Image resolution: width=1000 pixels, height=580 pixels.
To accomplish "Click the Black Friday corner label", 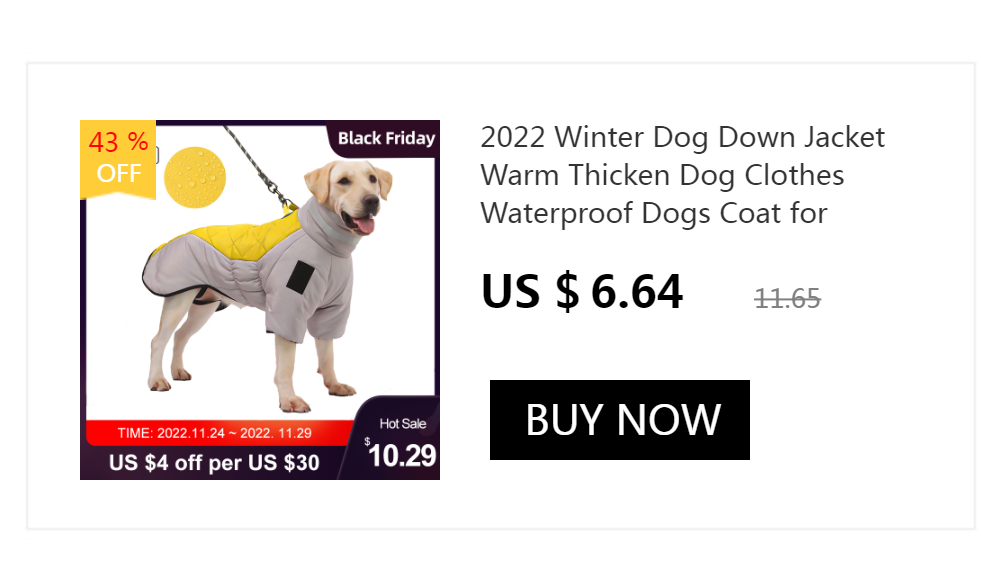I will click(x=385, y=138).
